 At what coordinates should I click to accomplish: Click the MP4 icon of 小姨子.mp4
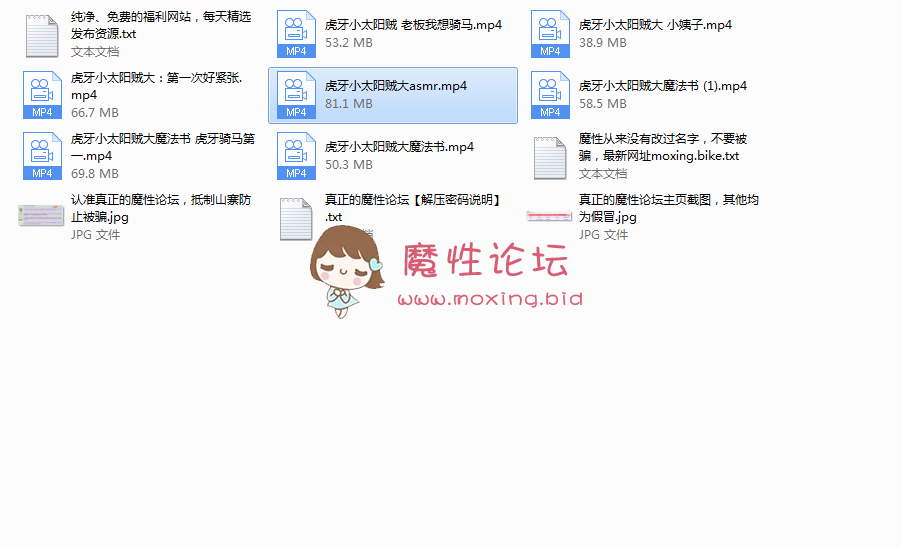pos(550,34)
